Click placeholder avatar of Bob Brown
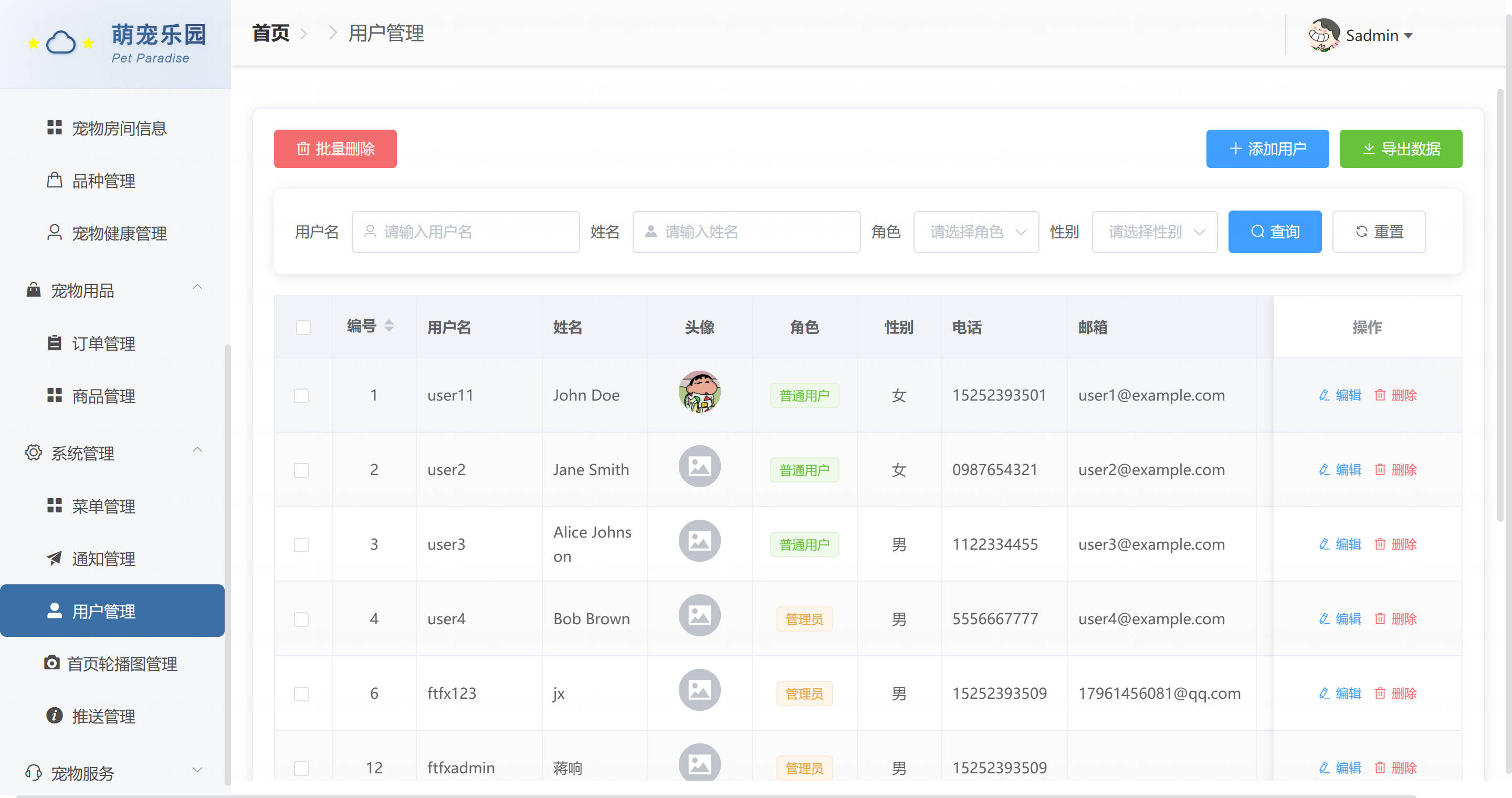Viewport: 1512px width, 798px height. [x=699, y=615]
